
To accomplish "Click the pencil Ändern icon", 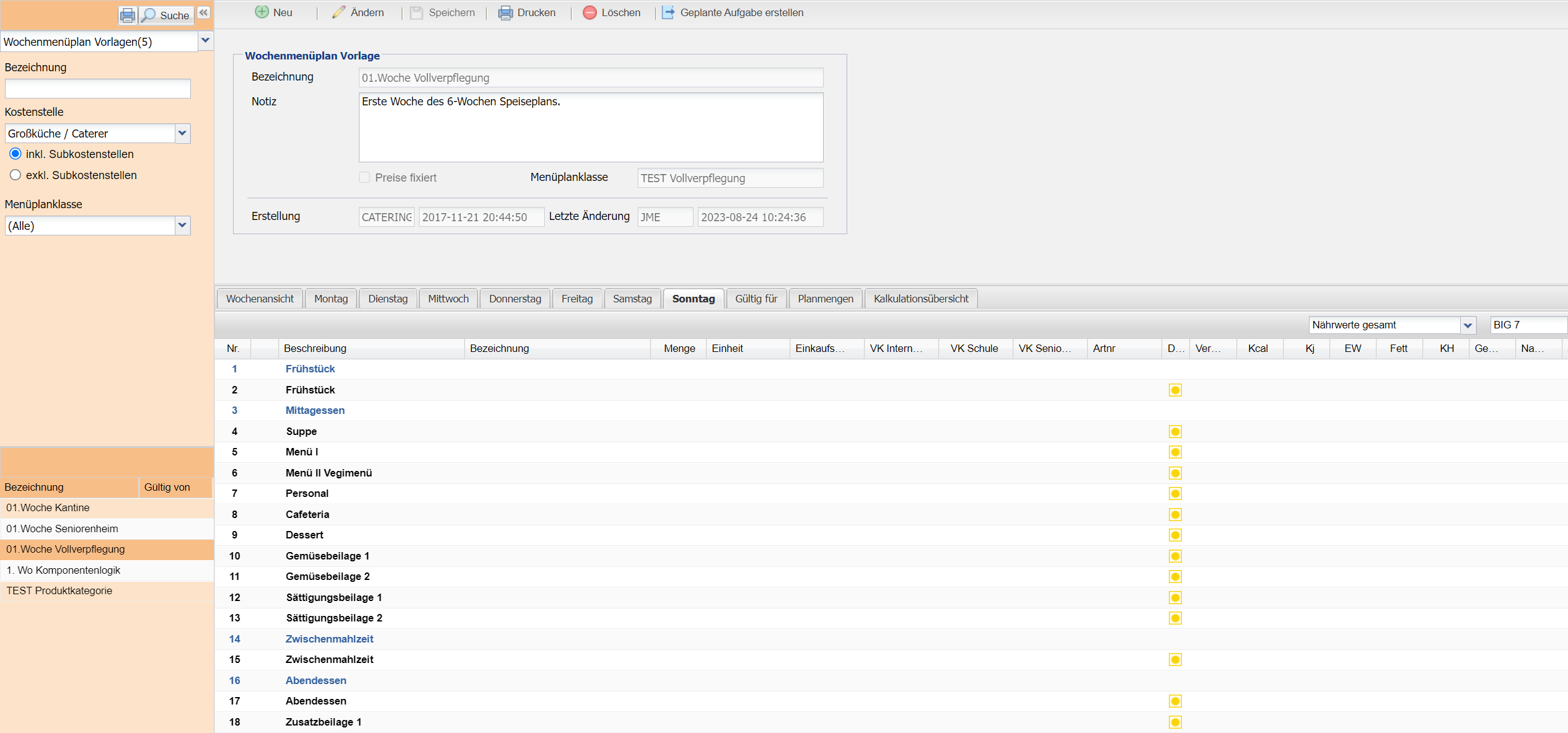I will (338, 12).
